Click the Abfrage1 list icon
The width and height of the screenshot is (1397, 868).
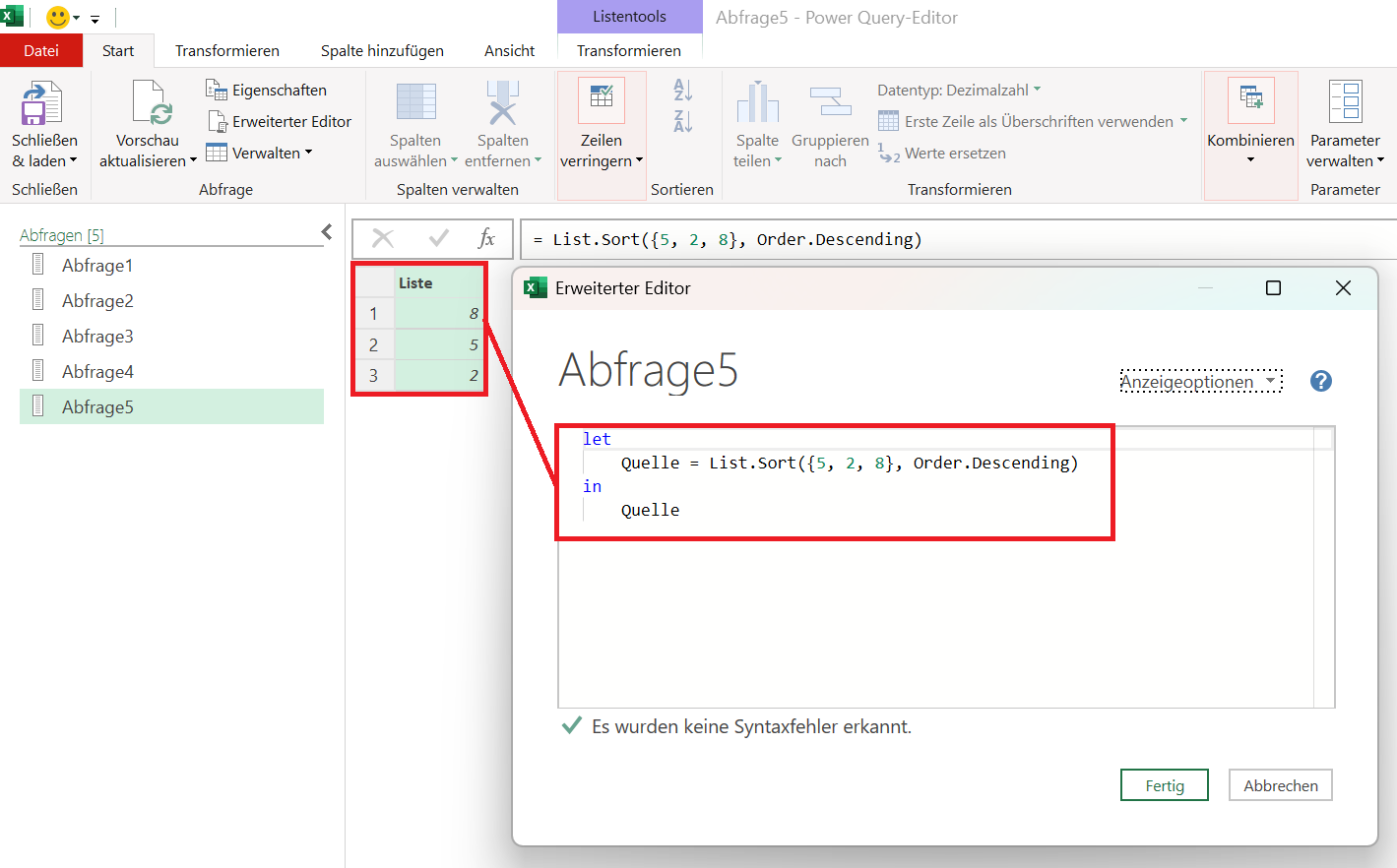coord(38,264)
